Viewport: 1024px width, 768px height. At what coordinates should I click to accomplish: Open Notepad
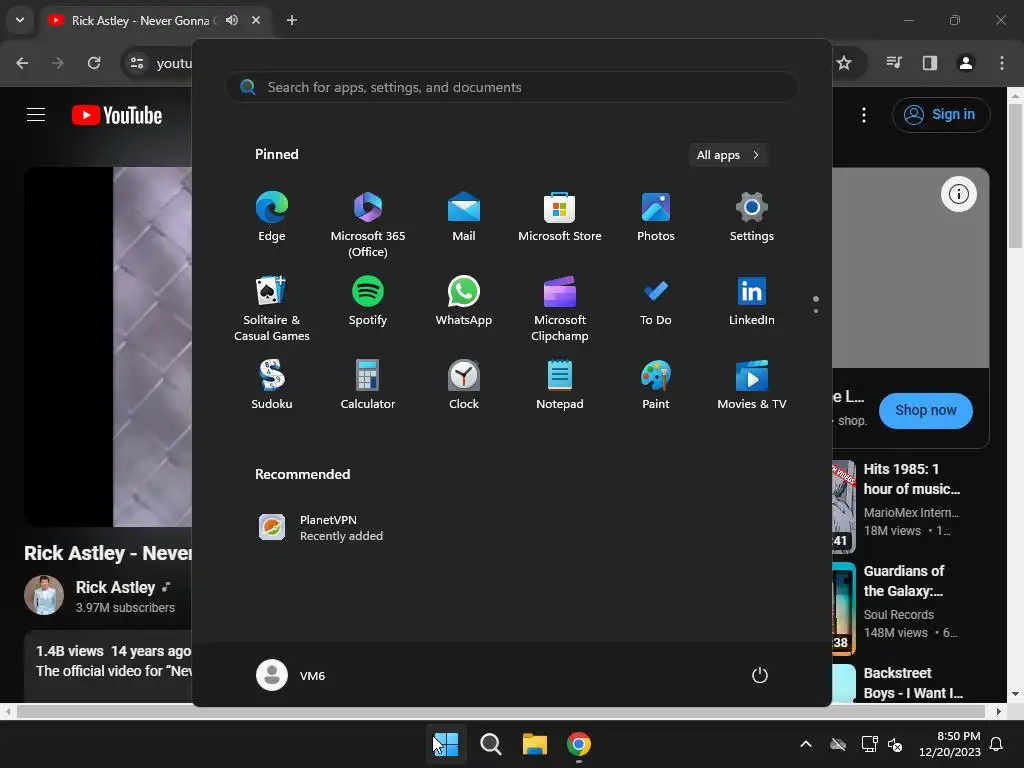pyautogui.click(x=560, y=385)
